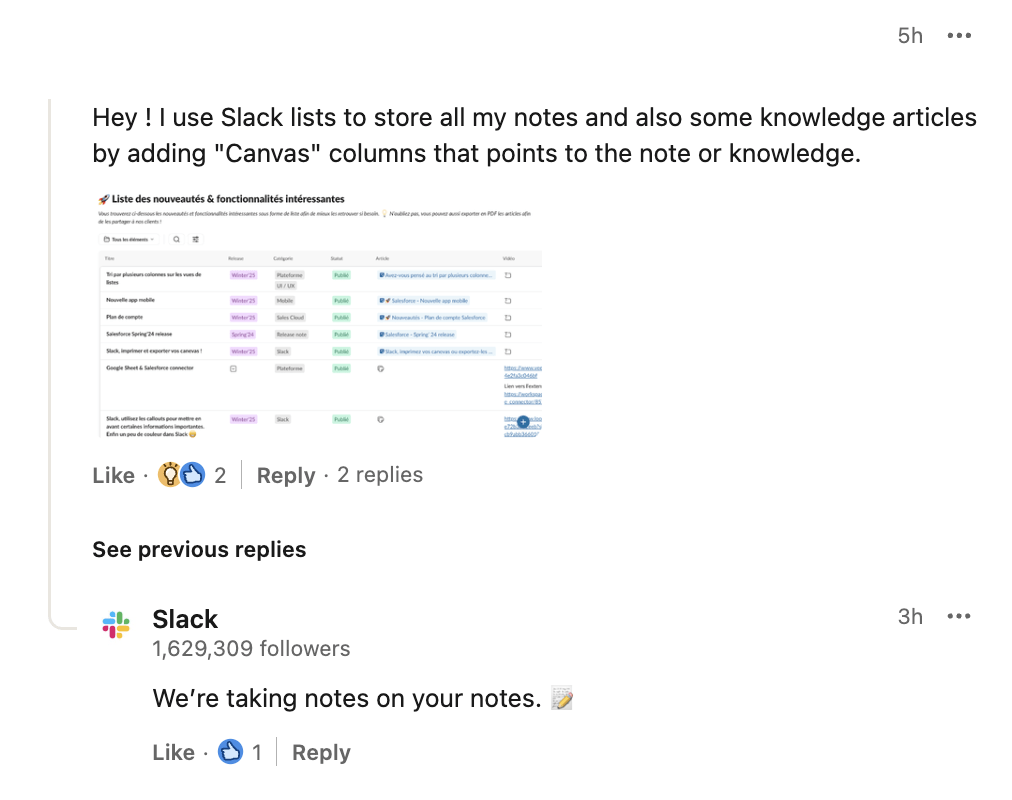The height and width of the screenshot is (800, 1012).
Task: Click the "5h" timestamp on the first comment
Action: [x=910, y=36]
